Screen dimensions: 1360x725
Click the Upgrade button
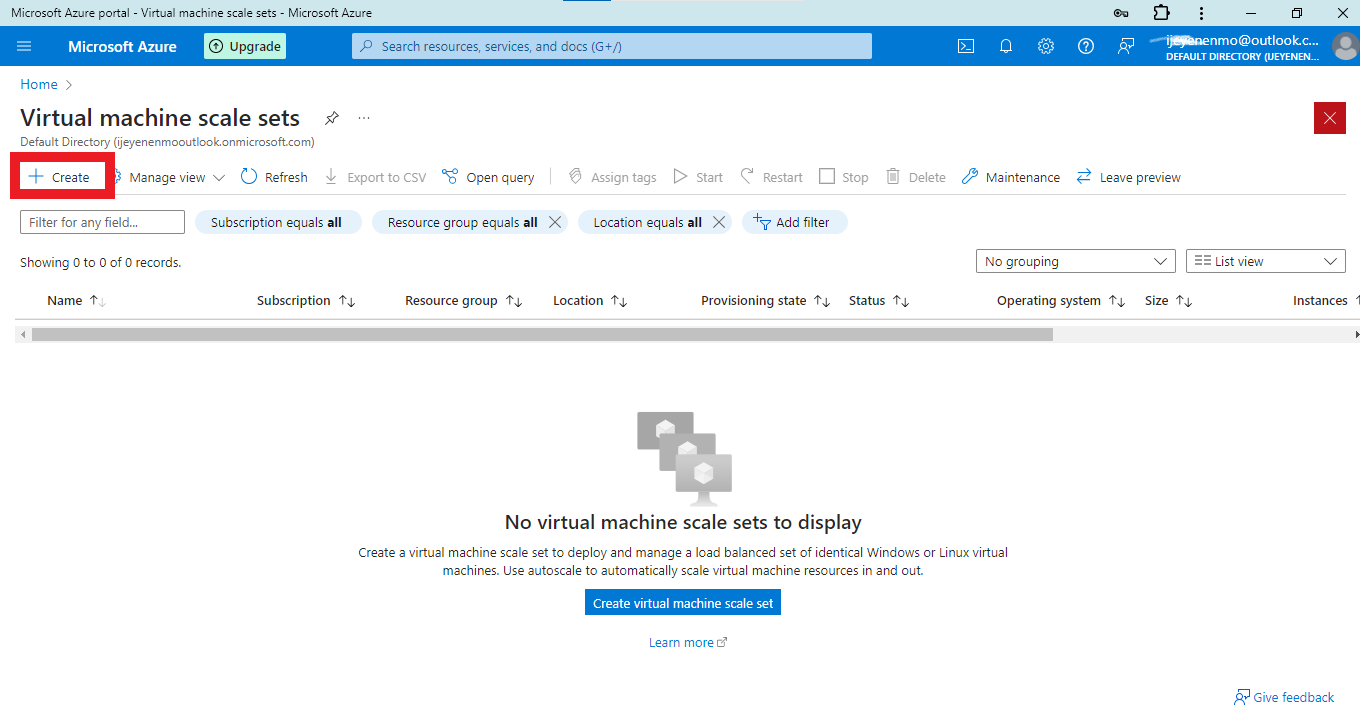245,46
